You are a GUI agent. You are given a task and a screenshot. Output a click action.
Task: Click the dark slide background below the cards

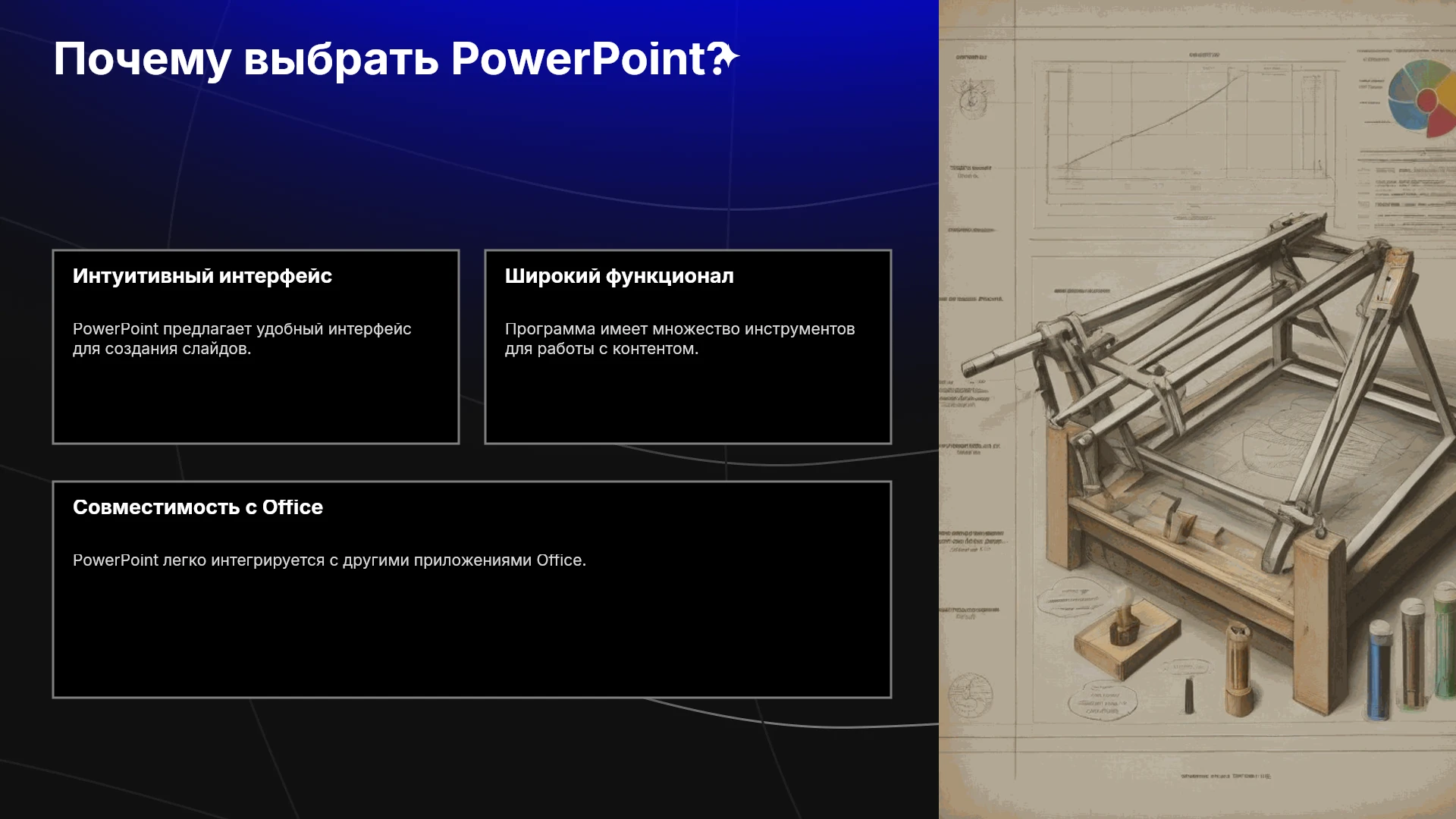tap(455, 758)
